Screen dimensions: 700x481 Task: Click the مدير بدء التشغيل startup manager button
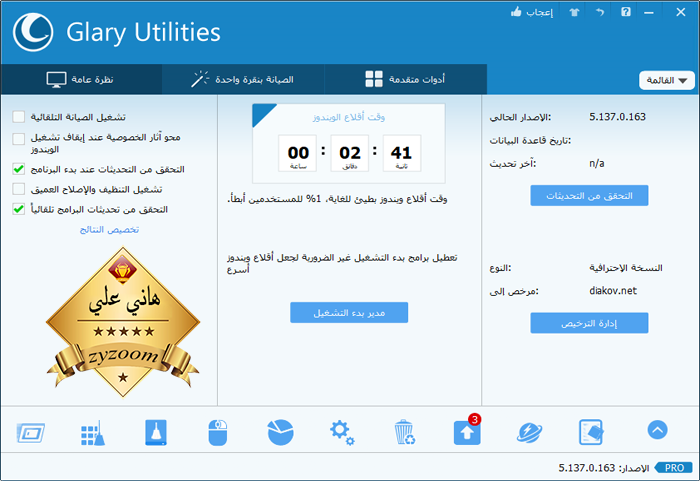pos(349,313)
